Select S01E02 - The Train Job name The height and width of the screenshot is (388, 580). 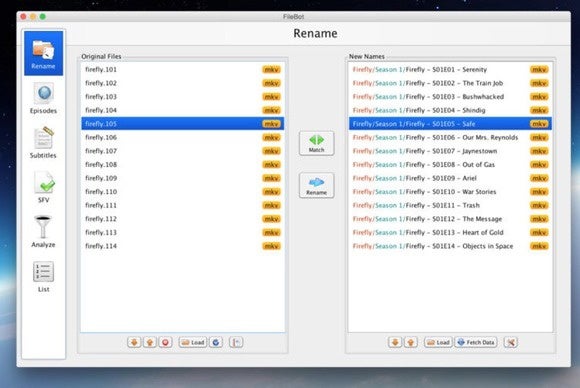(450, 83)
